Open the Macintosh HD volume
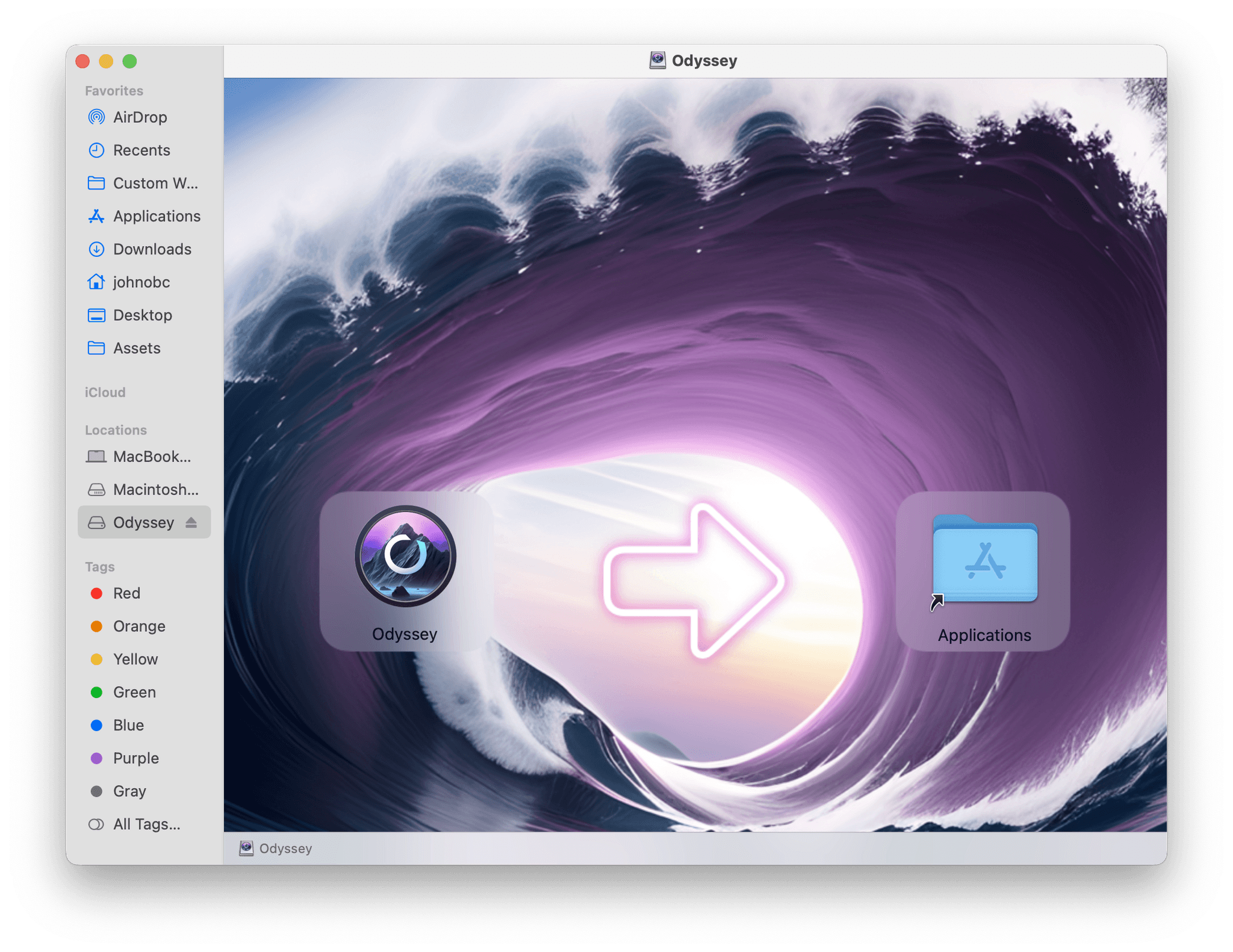Image resolution: width=1233 pixels, height=952 pixels. tap(155, 490)
